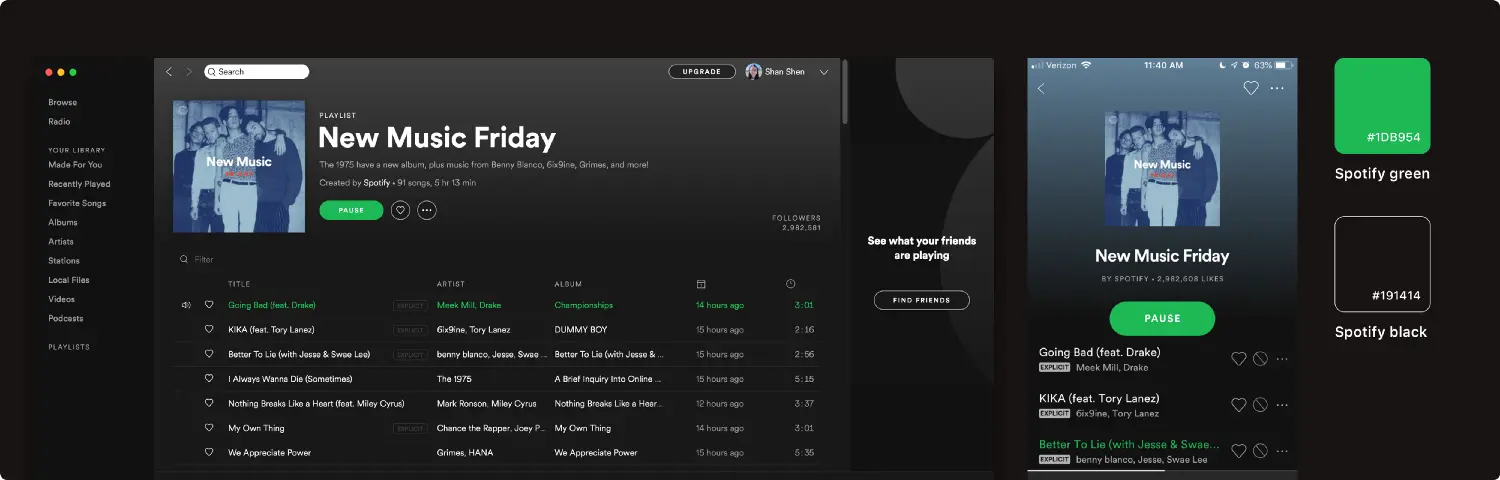Open Browse in sidebar

[63, 102]
